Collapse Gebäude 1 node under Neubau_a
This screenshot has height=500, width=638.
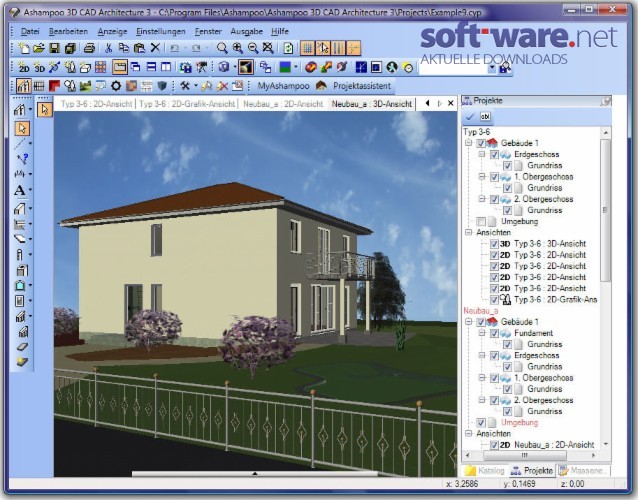[469, 322]
